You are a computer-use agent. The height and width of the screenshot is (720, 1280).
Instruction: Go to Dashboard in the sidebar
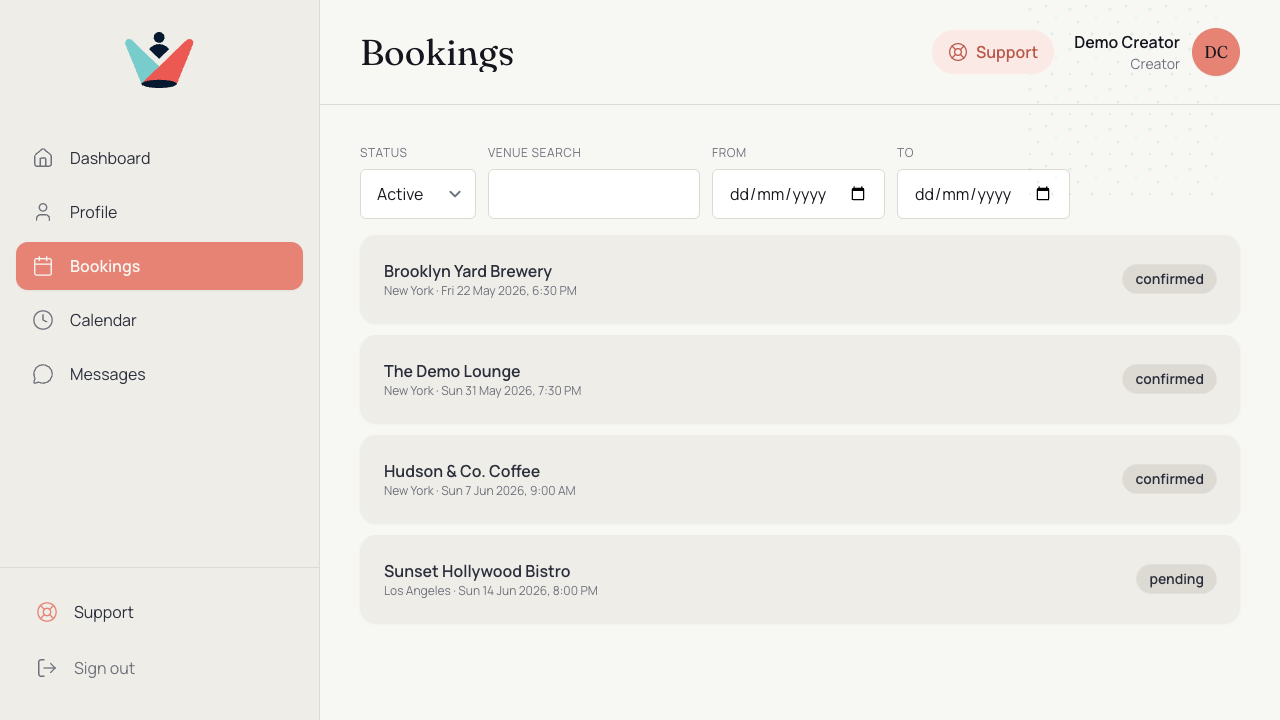coord(160,158)
